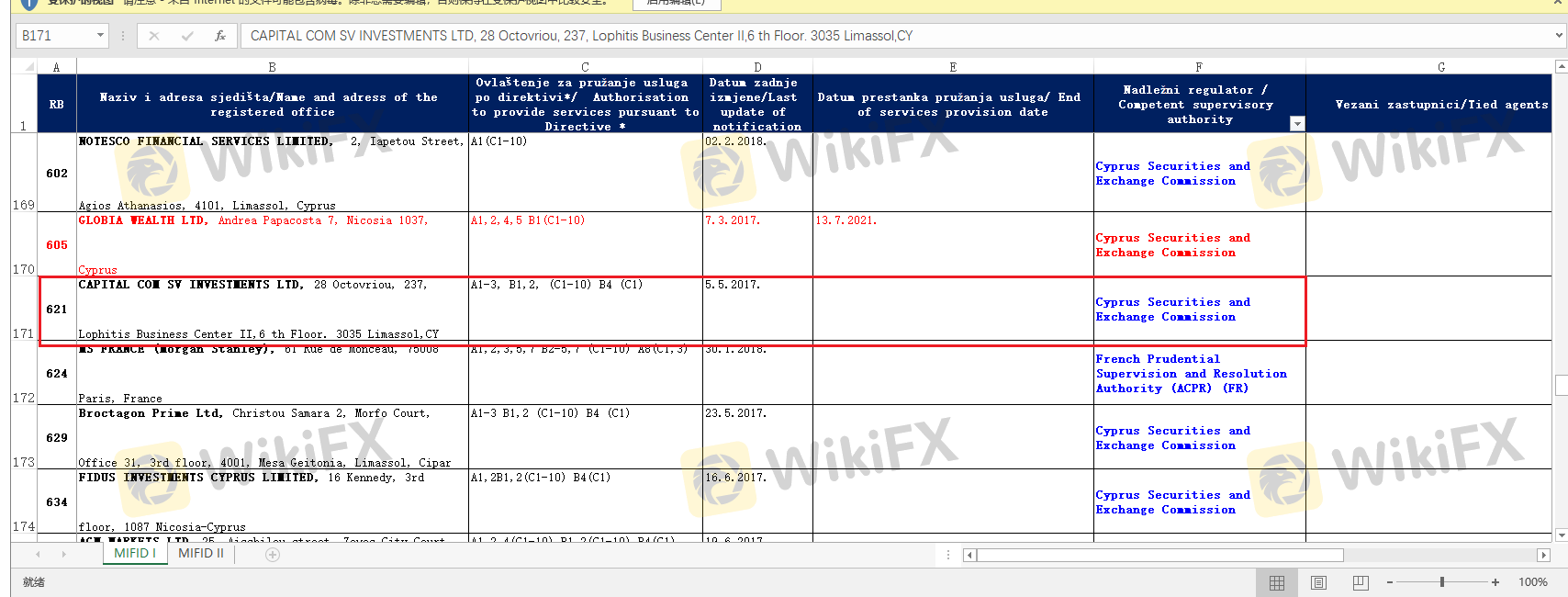This screenshot has width=1568, height=597.
Task: Click the French Prudential Supervision Authority cell
Action: (x=1199, y=373)
